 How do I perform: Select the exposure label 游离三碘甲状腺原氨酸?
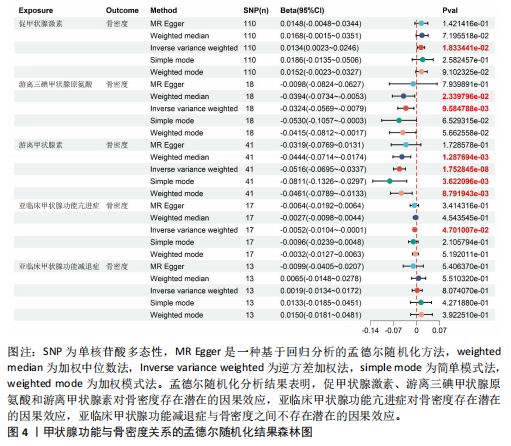[x=55, y=84]
